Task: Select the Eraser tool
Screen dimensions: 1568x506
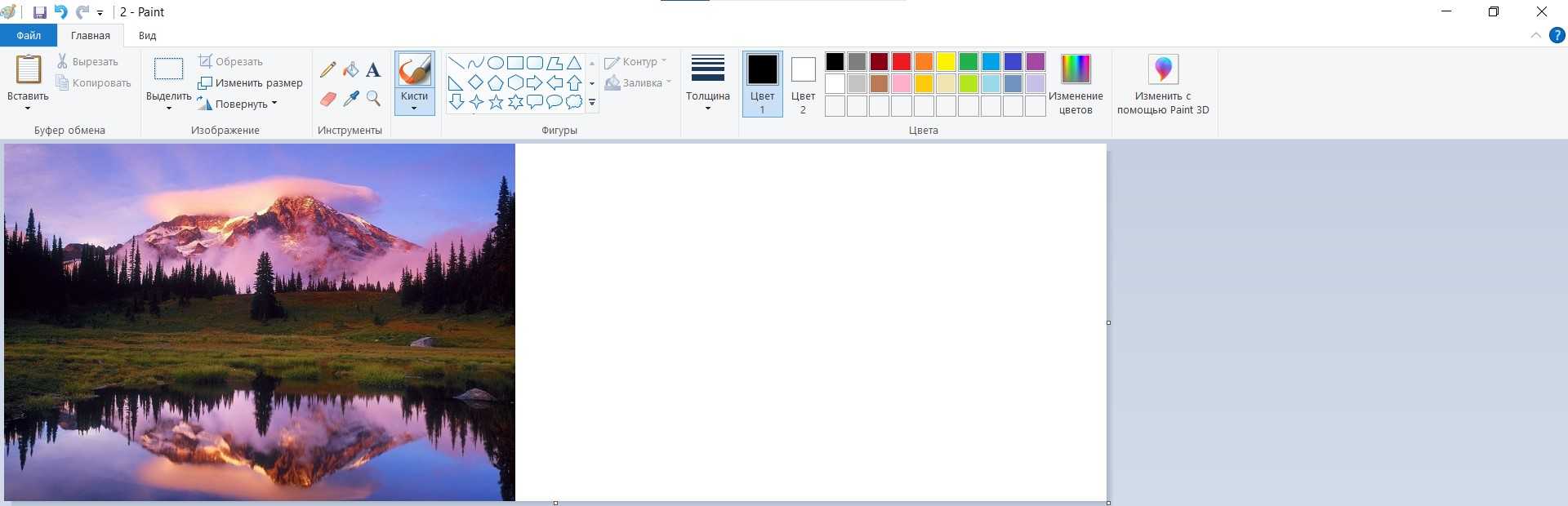Action: [x=327, y=99]
